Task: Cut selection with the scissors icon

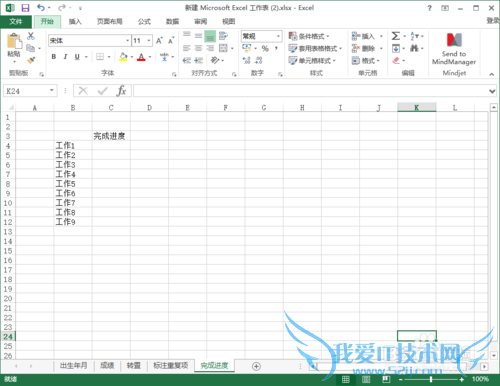Action: click(x=31, y=36)
